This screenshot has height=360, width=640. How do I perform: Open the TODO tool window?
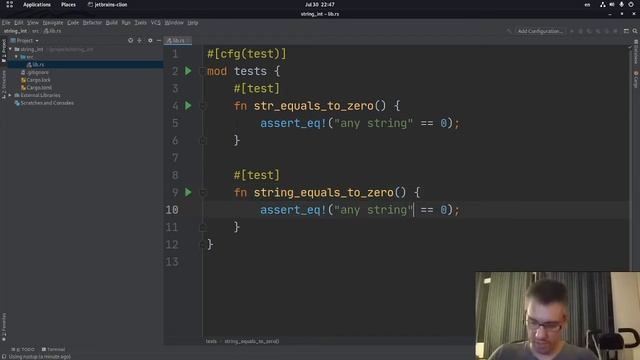[23, 349]
